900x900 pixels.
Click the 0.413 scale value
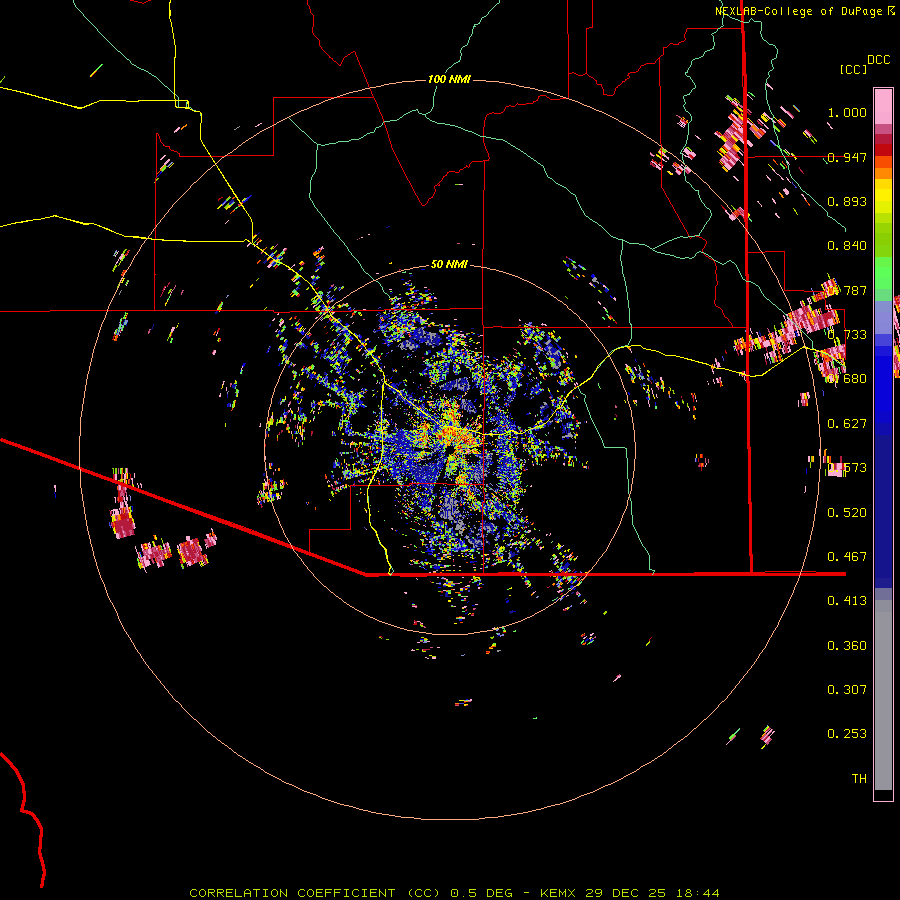coord(847,601)
